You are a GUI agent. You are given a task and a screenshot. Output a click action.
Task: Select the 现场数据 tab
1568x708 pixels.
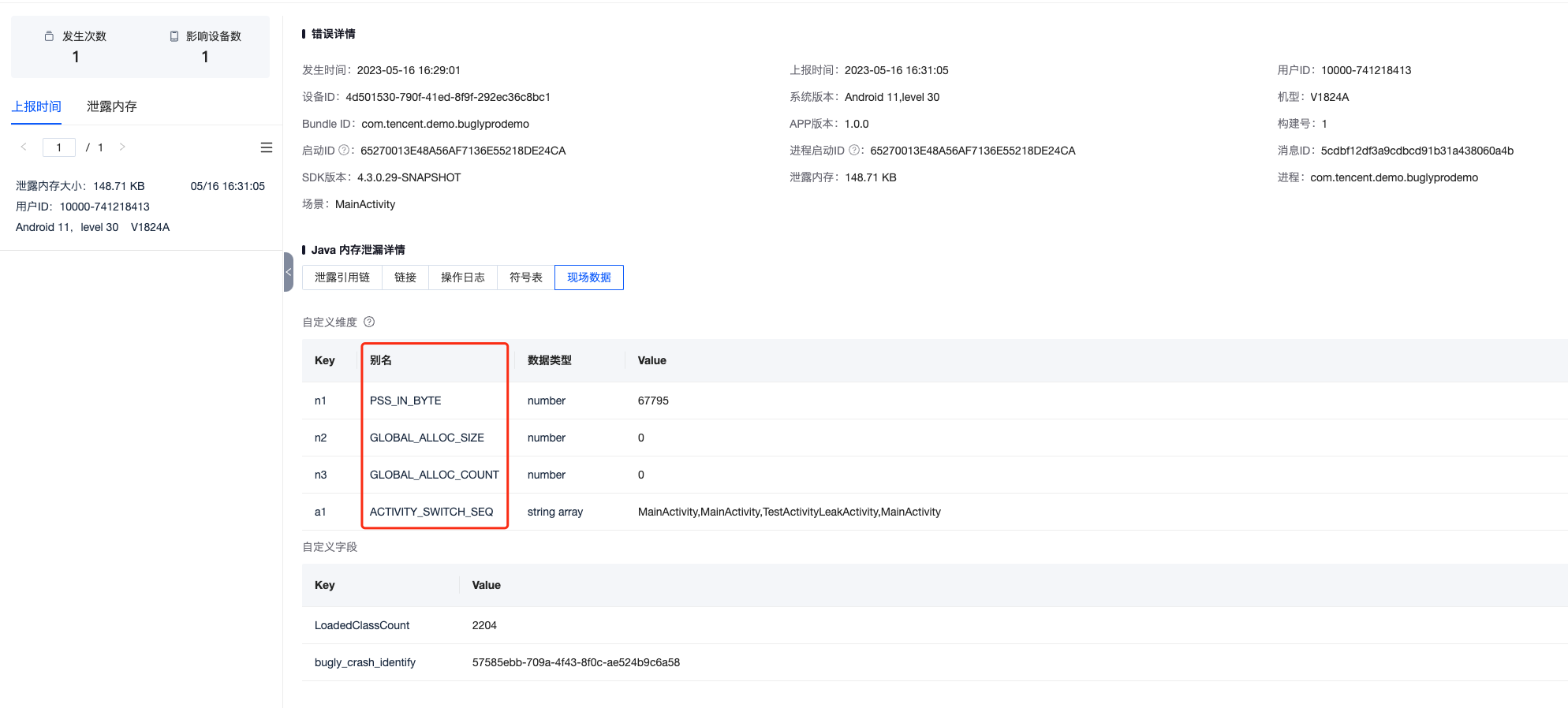pyautogui.click(x=588, y=278)
